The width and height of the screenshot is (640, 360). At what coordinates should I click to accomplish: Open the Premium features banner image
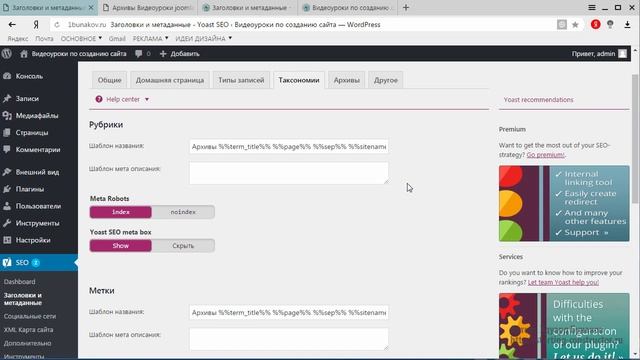click(564, 203)
